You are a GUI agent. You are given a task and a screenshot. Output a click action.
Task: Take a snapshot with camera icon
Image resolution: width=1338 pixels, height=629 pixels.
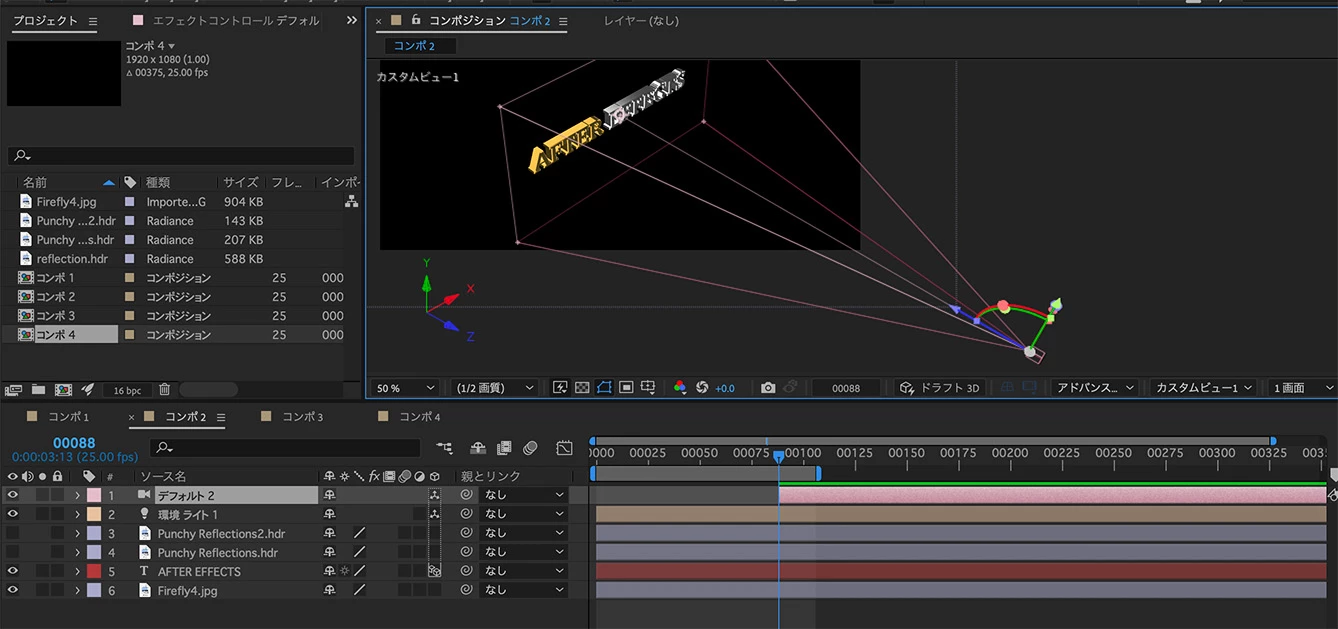(768, 387)
